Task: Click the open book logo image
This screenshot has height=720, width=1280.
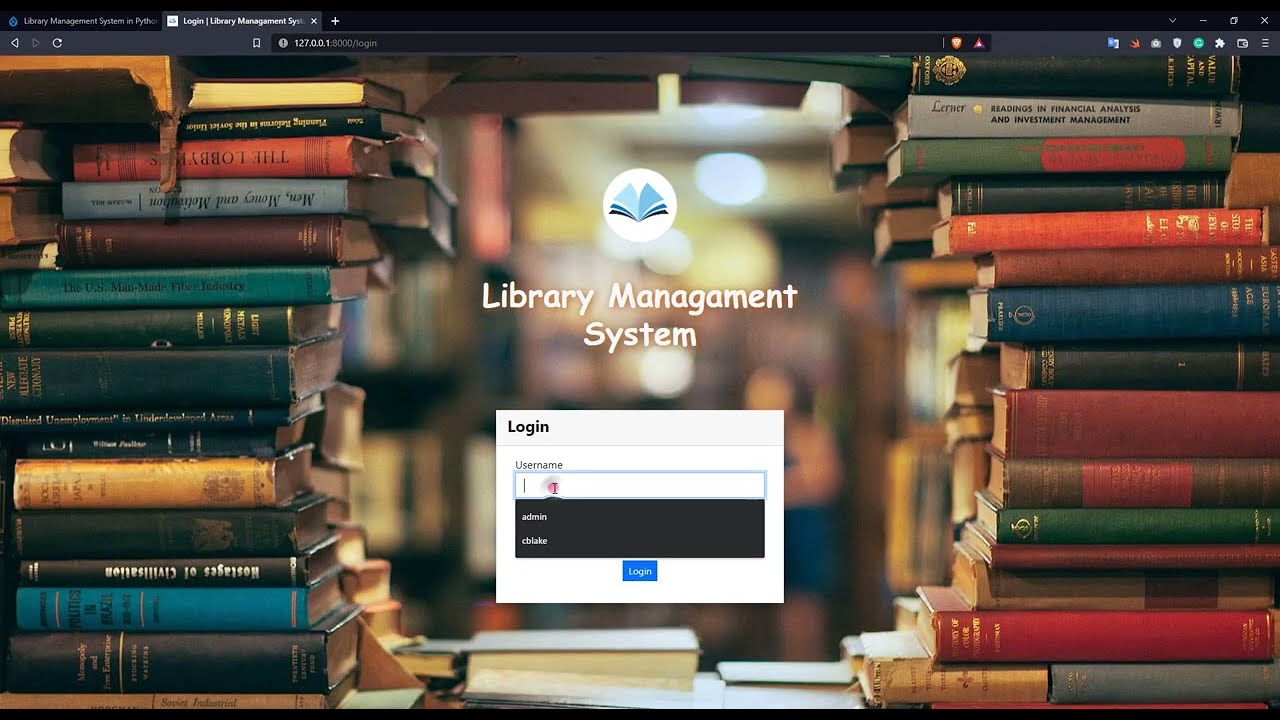Action: pyautogui.click(x=640, y=205)
